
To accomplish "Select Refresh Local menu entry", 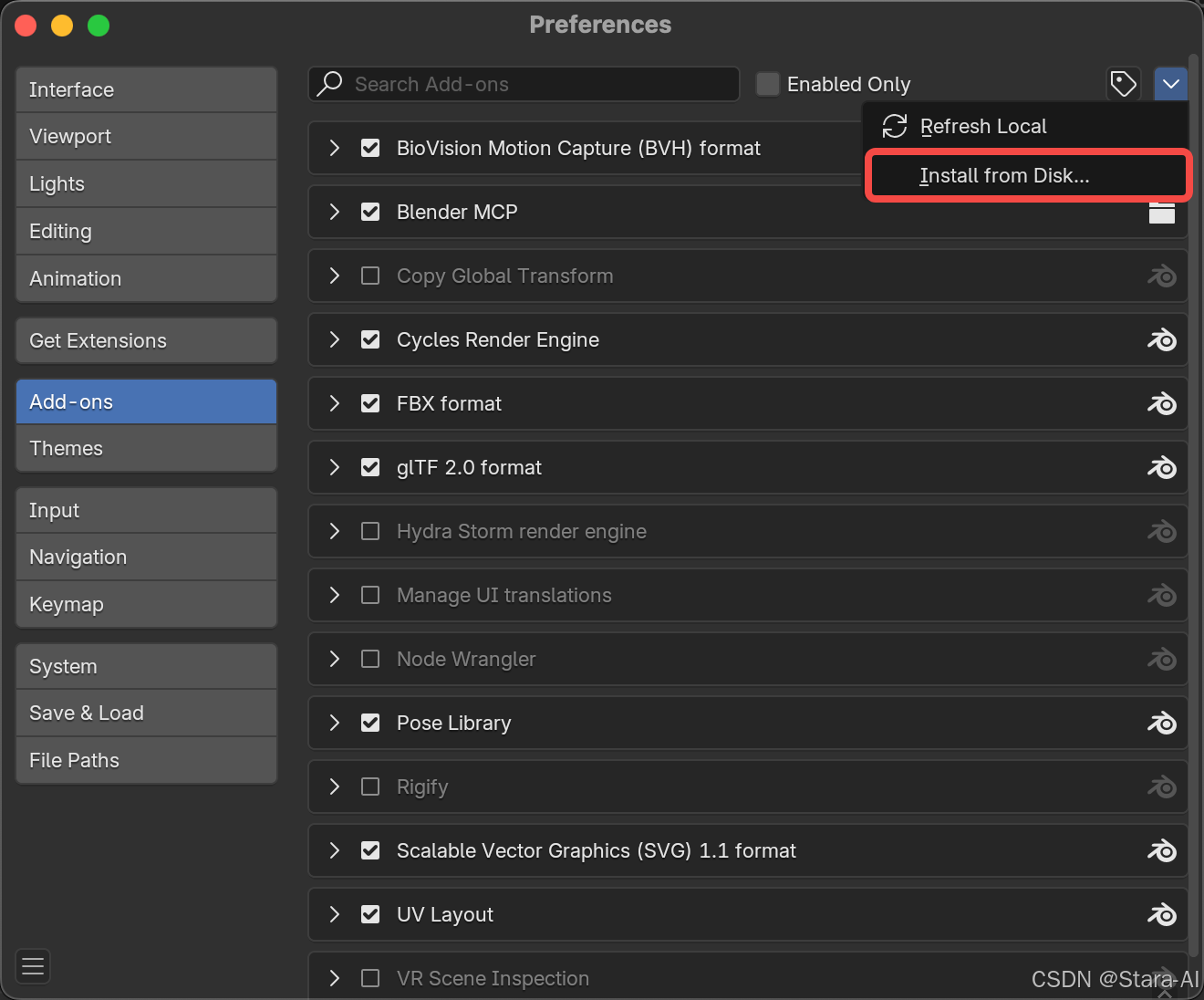I will click(1026, 126).
